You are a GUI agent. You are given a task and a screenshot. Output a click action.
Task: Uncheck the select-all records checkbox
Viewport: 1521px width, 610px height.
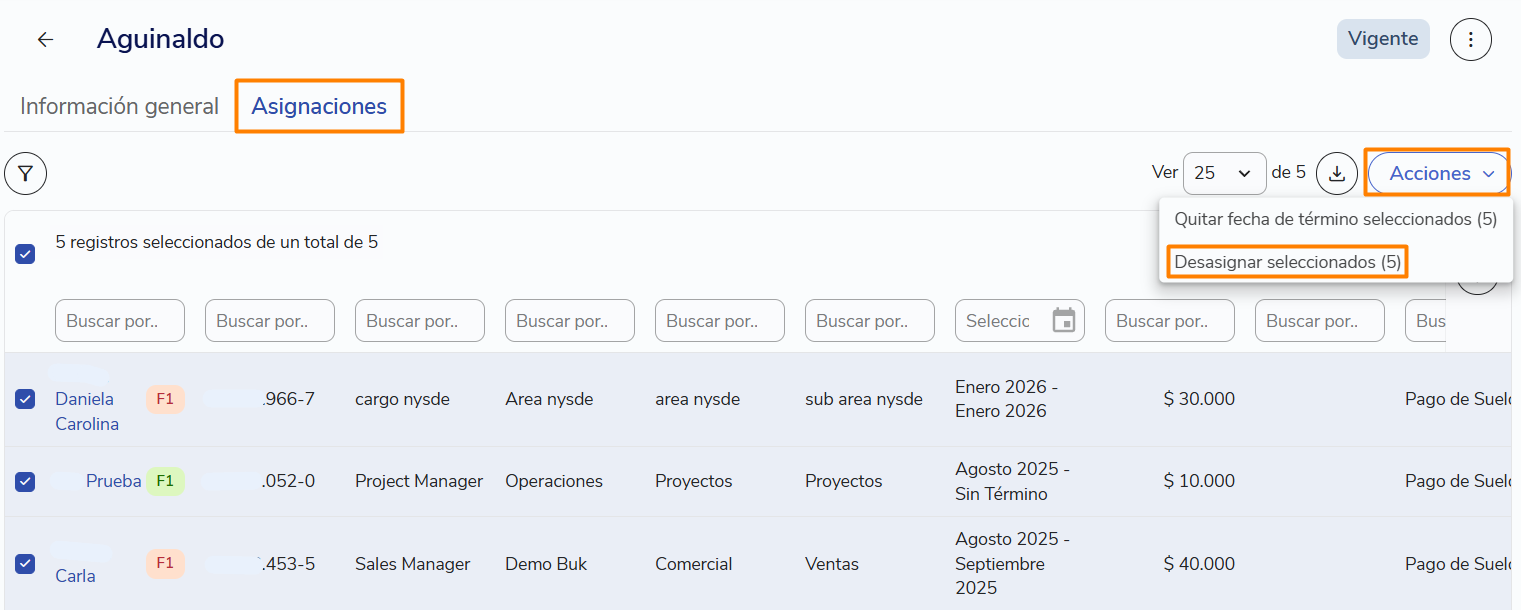click(x=25, y=254)
